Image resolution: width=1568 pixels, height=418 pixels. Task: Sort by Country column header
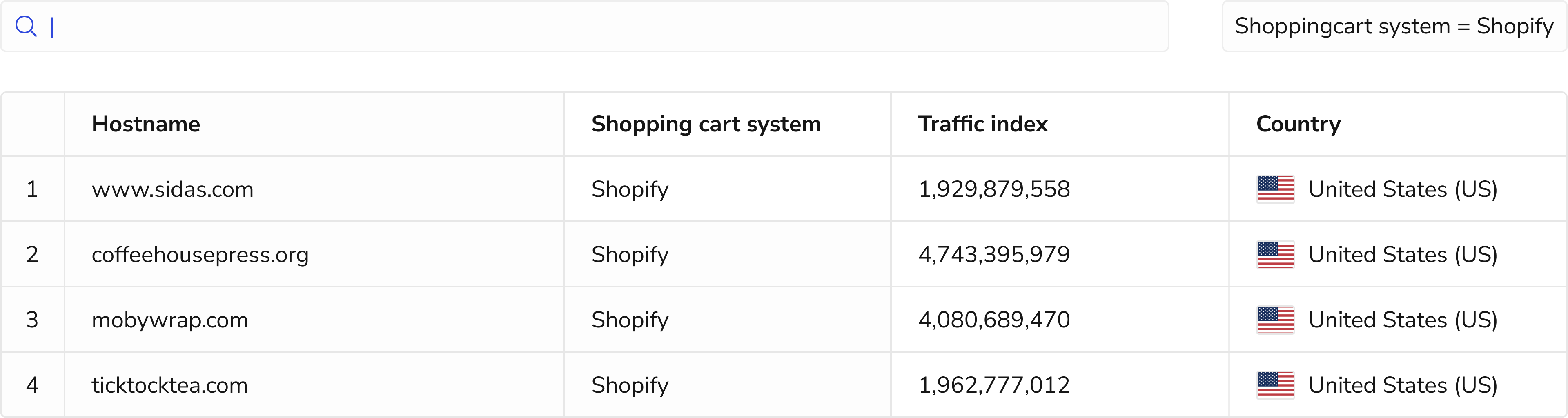click(x=1298, y=124)
